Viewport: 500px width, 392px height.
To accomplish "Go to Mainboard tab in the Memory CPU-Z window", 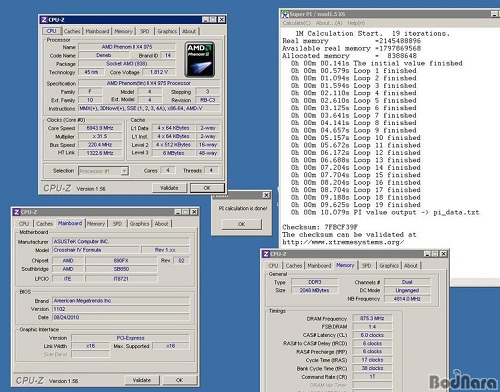I will click(x=319, y=266).
